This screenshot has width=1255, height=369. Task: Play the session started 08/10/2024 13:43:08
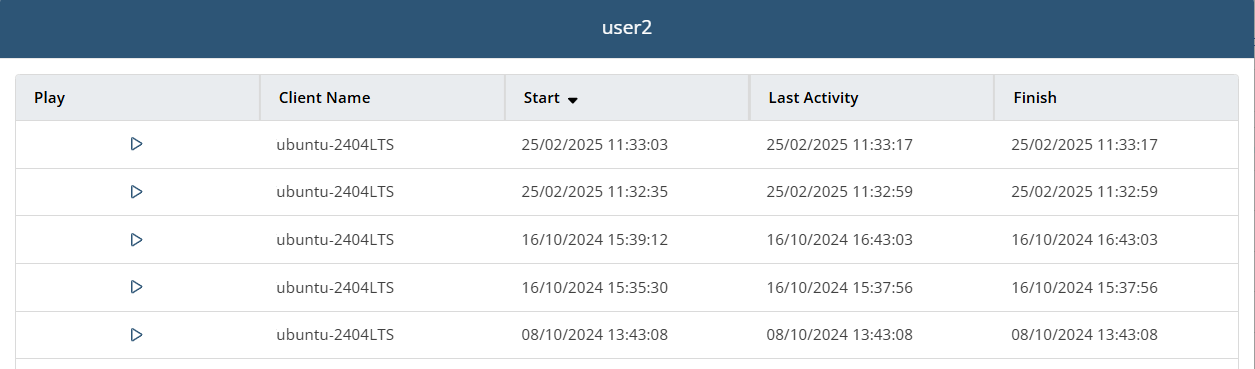coord(137,335)
